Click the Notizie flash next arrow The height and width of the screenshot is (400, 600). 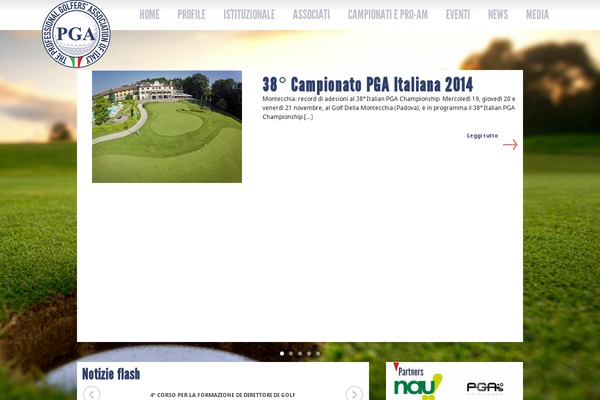[354, 393]
